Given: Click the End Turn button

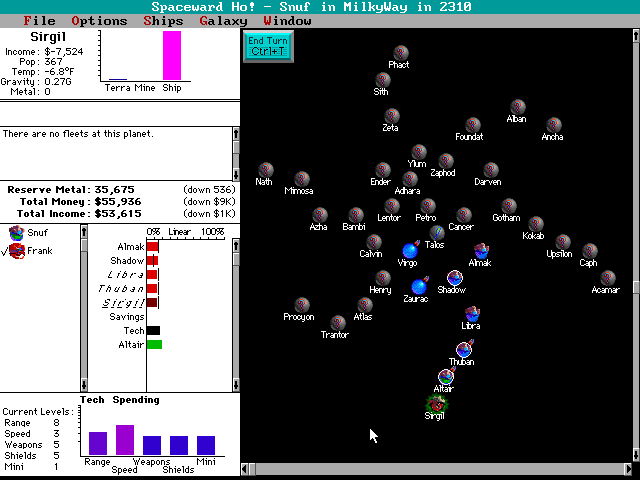Looking at the screenshot, I should (x=268, y=46).
